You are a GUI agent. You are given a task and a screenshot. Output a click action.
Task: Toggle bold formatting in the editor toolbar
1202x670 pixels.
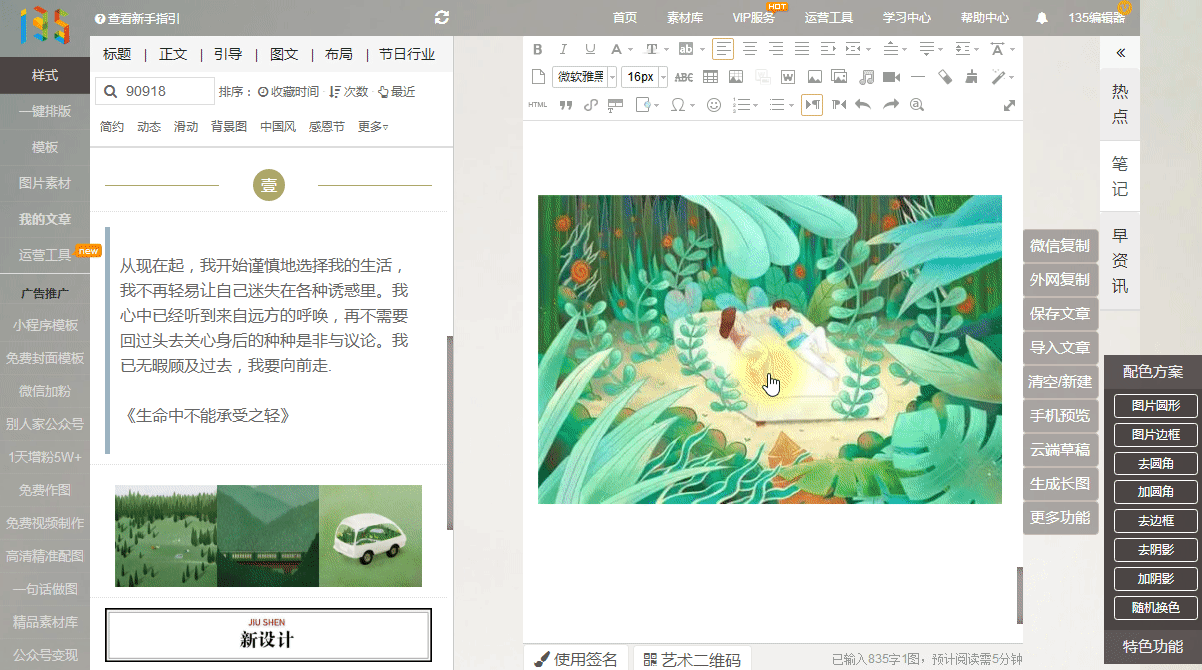tap(537, 49)
